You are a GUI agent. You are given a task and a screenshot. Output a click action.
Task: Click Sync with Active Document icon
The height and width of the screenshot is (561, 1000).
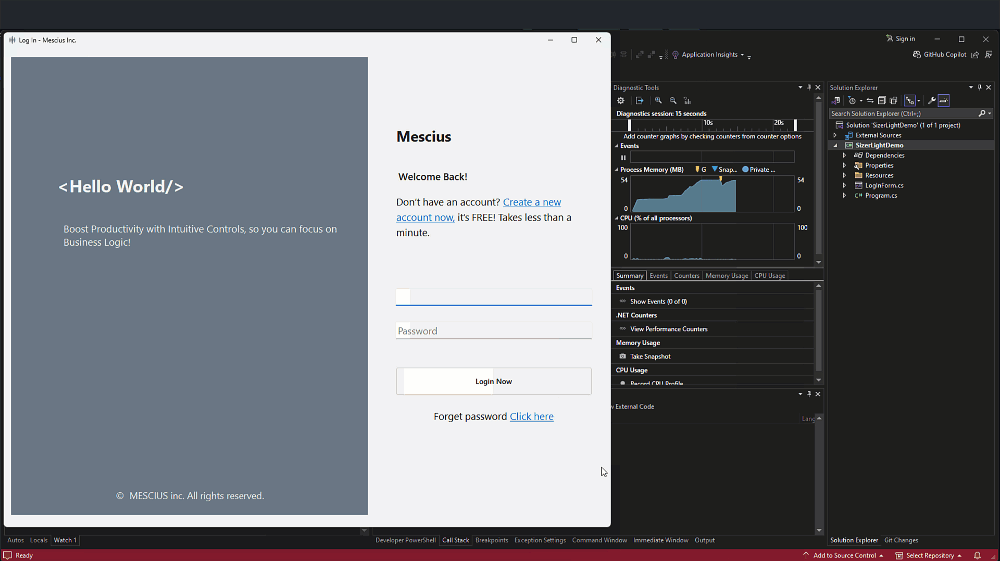pos(870,101)
